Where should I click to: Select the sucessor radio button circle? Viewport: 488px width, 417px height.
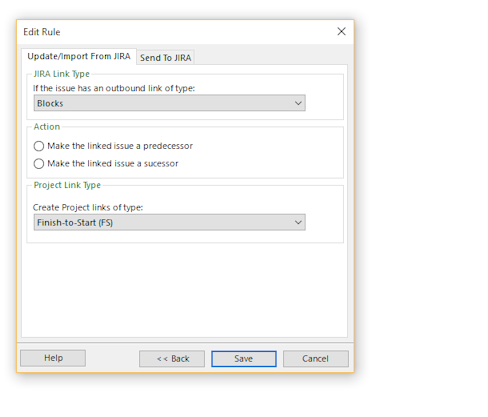click(39, 164)
